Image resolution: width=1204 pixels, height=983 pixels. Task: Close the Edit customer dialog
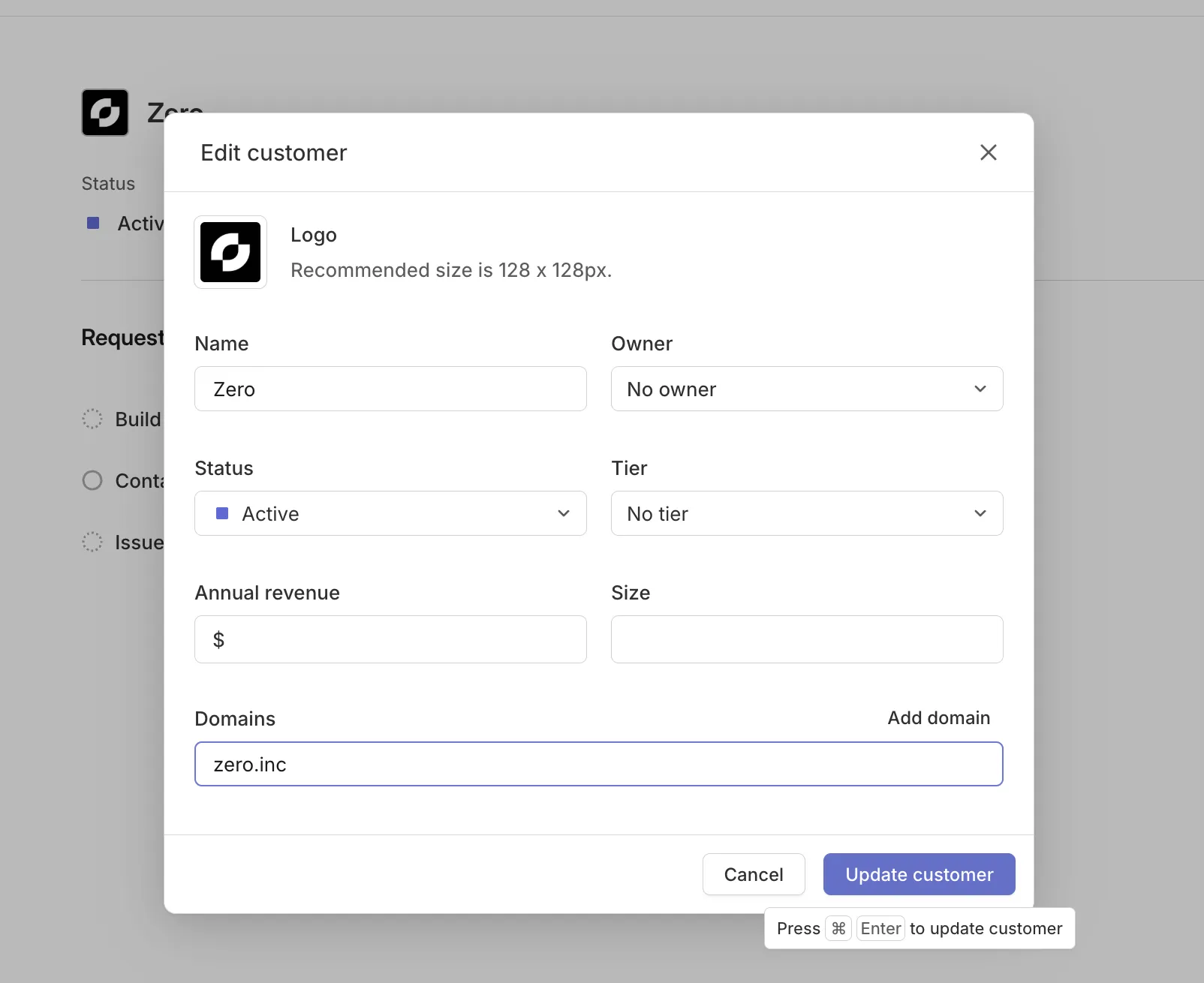point(988,152)
